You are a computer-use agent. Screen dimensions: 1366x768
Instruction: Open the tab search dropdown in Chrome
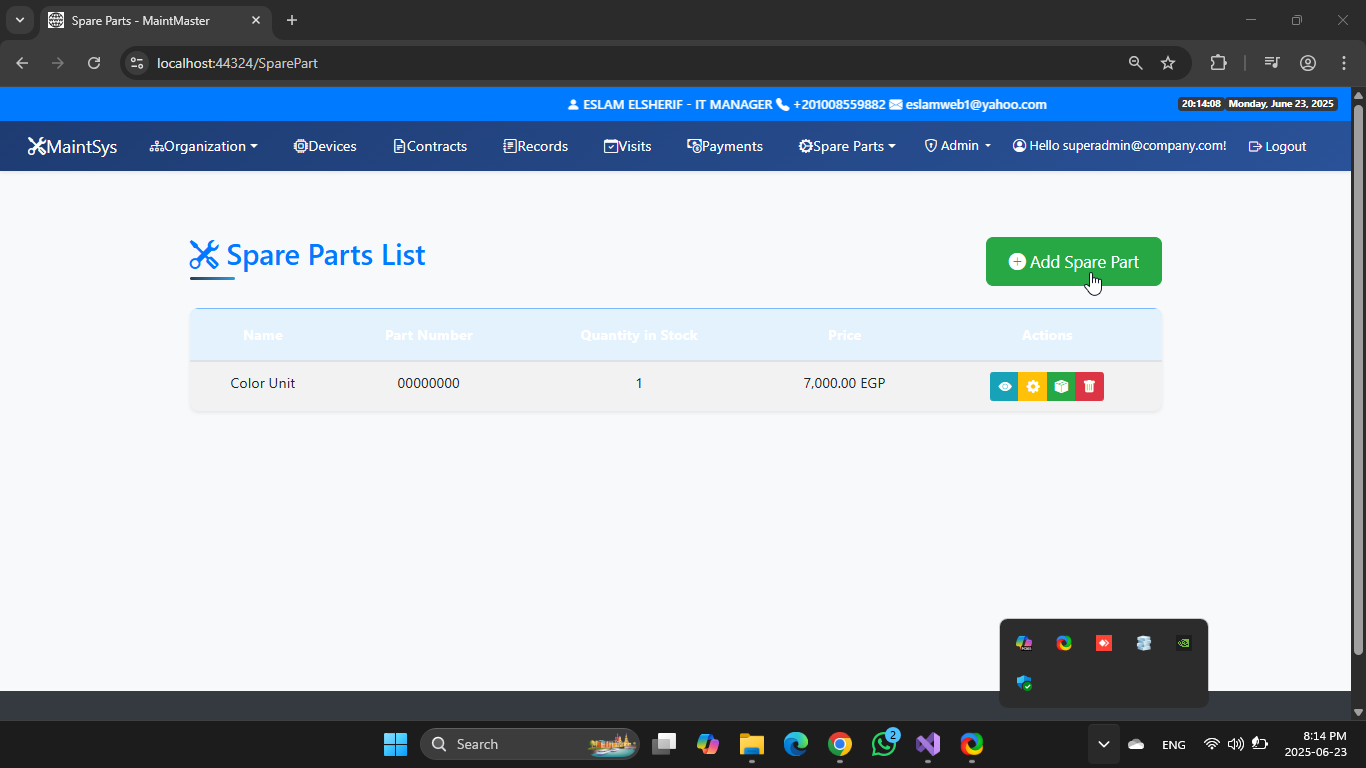pos(20,20)
